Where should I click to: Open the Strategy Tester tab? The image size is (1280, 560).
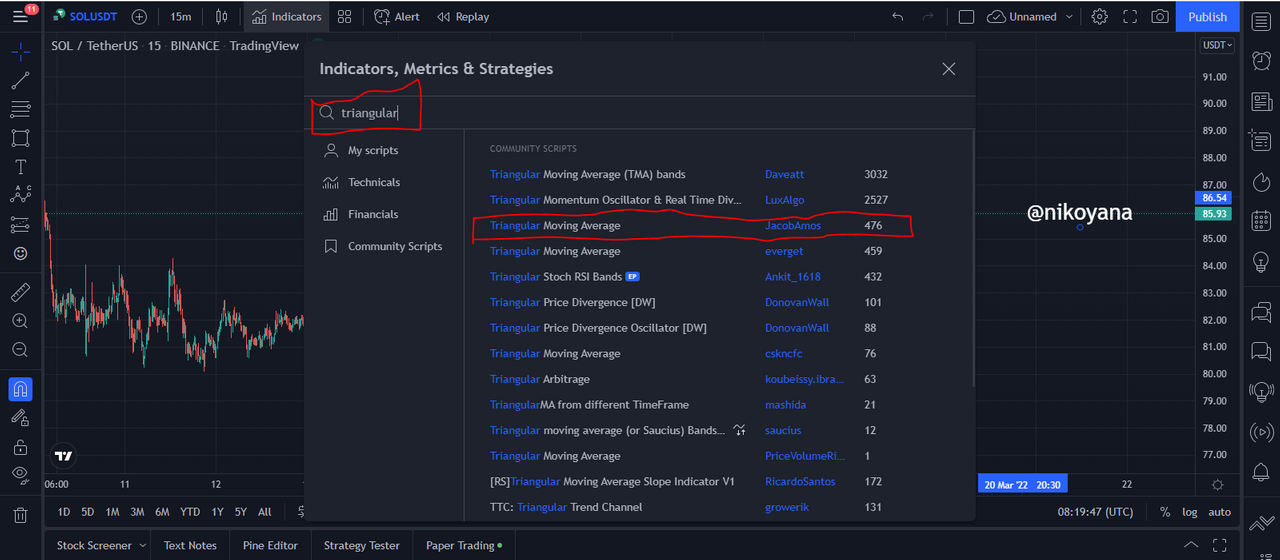[x=361, y=546]
